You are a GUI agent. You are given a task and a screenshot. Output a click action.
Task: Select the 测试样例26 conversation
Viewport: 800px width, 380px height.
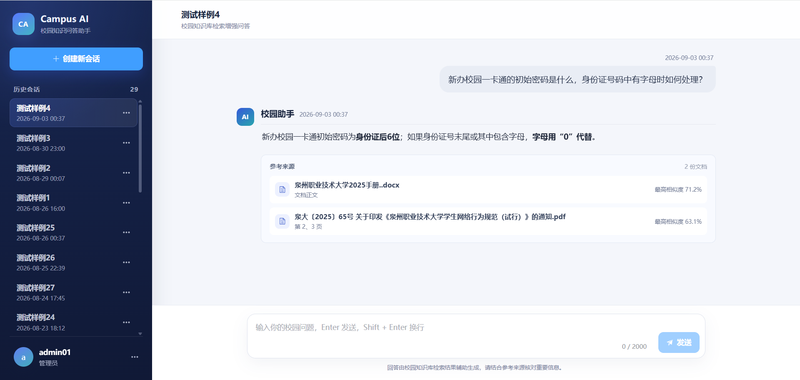73,262
